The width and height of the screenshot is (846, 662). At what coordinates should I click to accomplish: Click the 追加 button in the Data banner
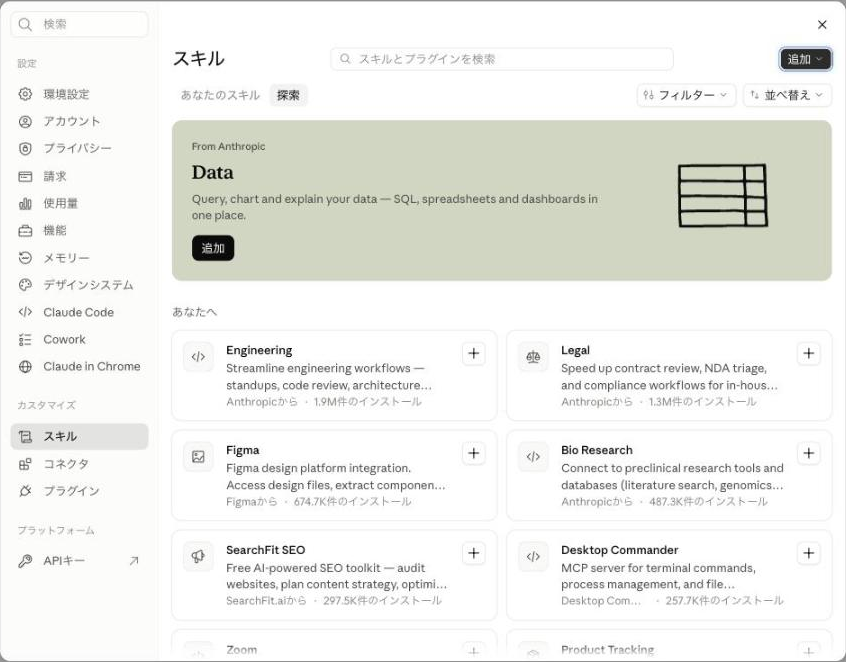point(213,248)
